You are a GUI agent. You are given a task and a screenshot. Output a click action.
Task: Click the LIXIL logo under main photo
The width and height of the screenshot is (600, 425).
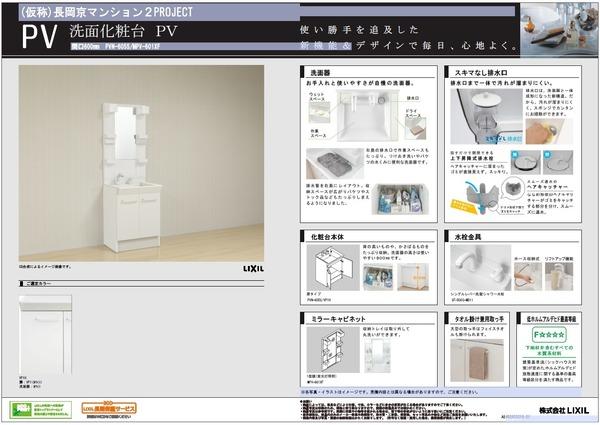(x=253, y=269)
